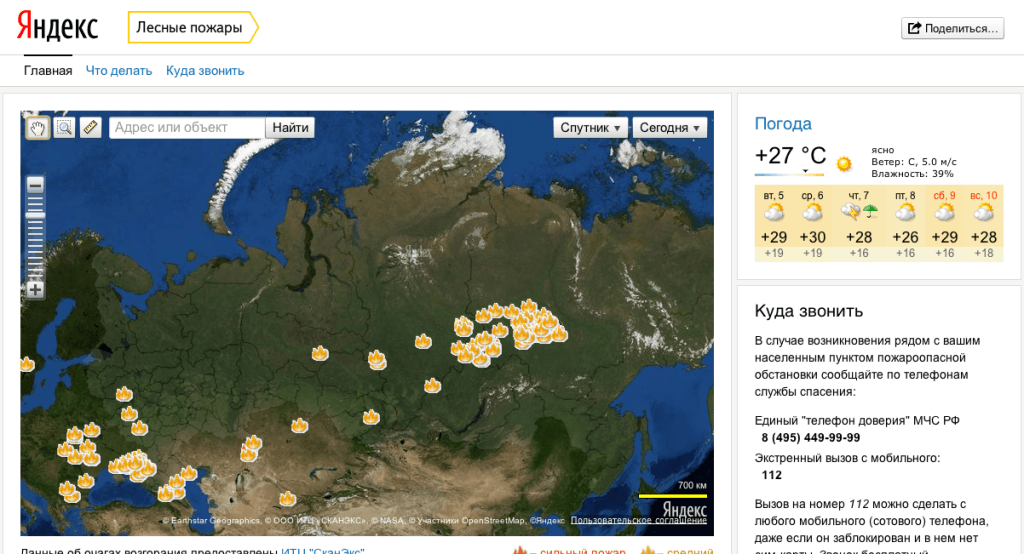
Task: Switch to the Куда звонить tab
Action: (205, 71)
